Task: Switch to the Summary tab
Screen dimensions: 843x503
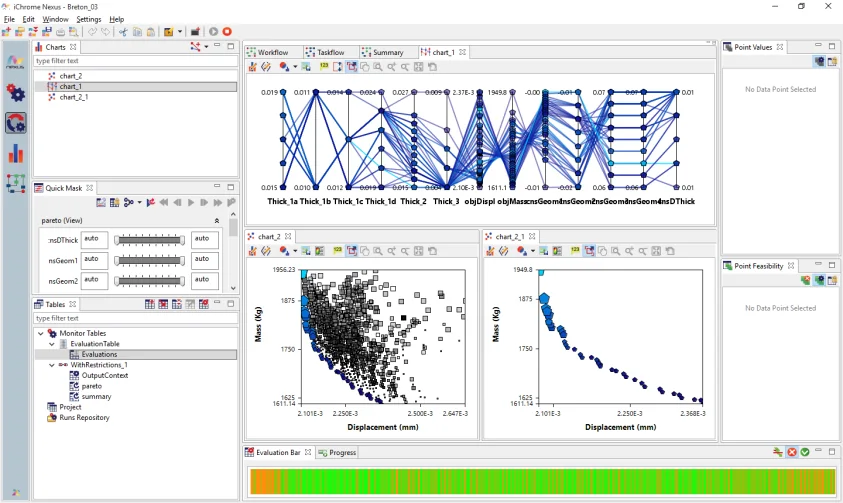Action: click(388, 52)
